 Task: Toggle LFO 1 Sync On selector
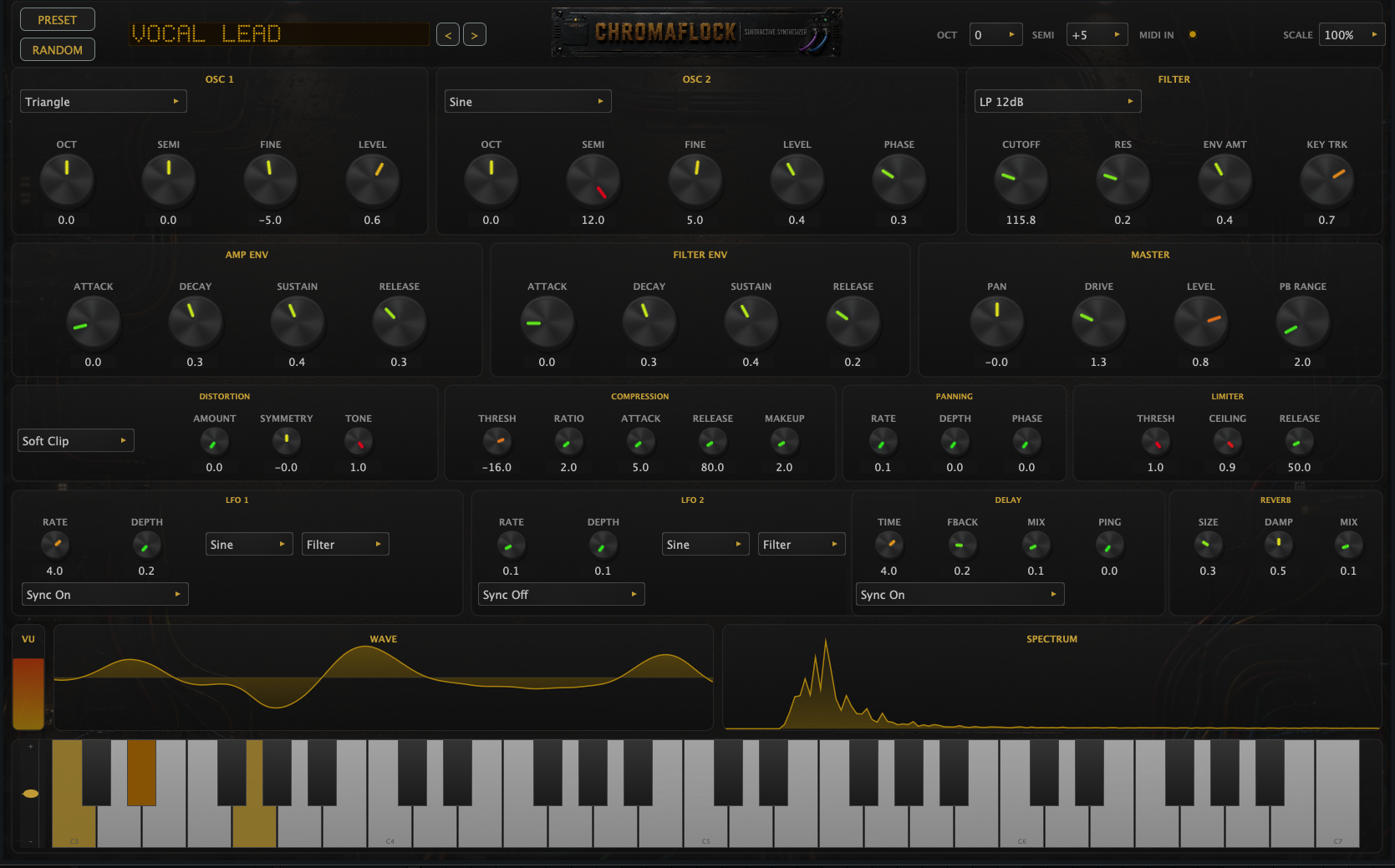tap(104, 594)
